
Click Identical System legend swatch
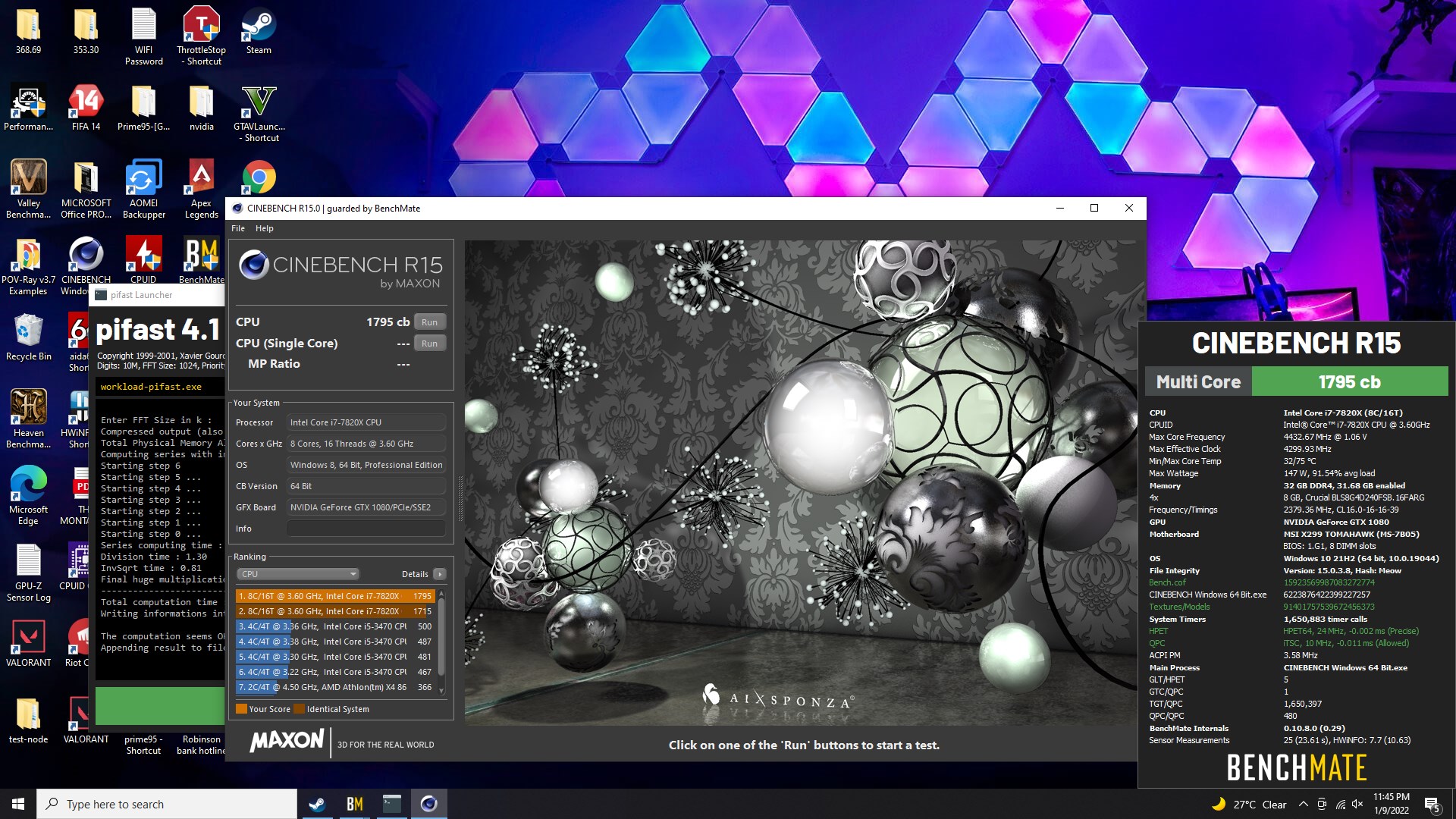click(x=299, y=709)
